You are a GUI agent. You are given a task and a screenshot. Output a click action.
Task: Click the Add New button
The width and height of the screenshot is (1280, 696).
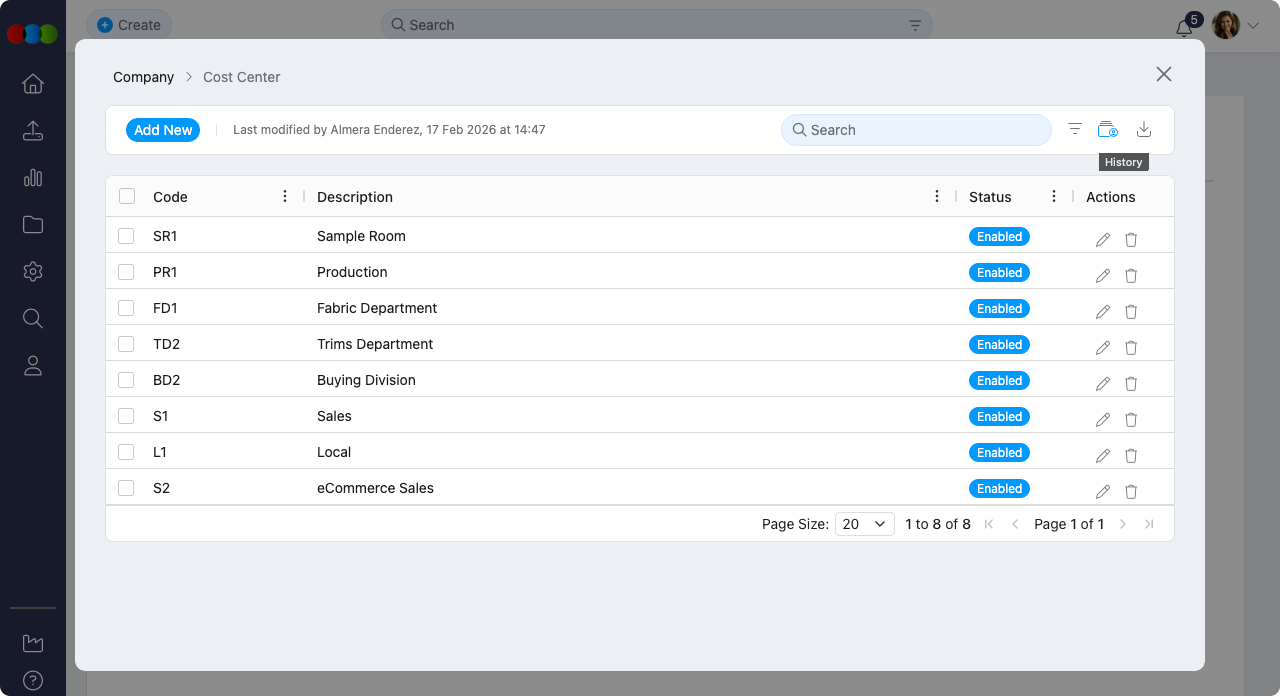click(163, 130)
